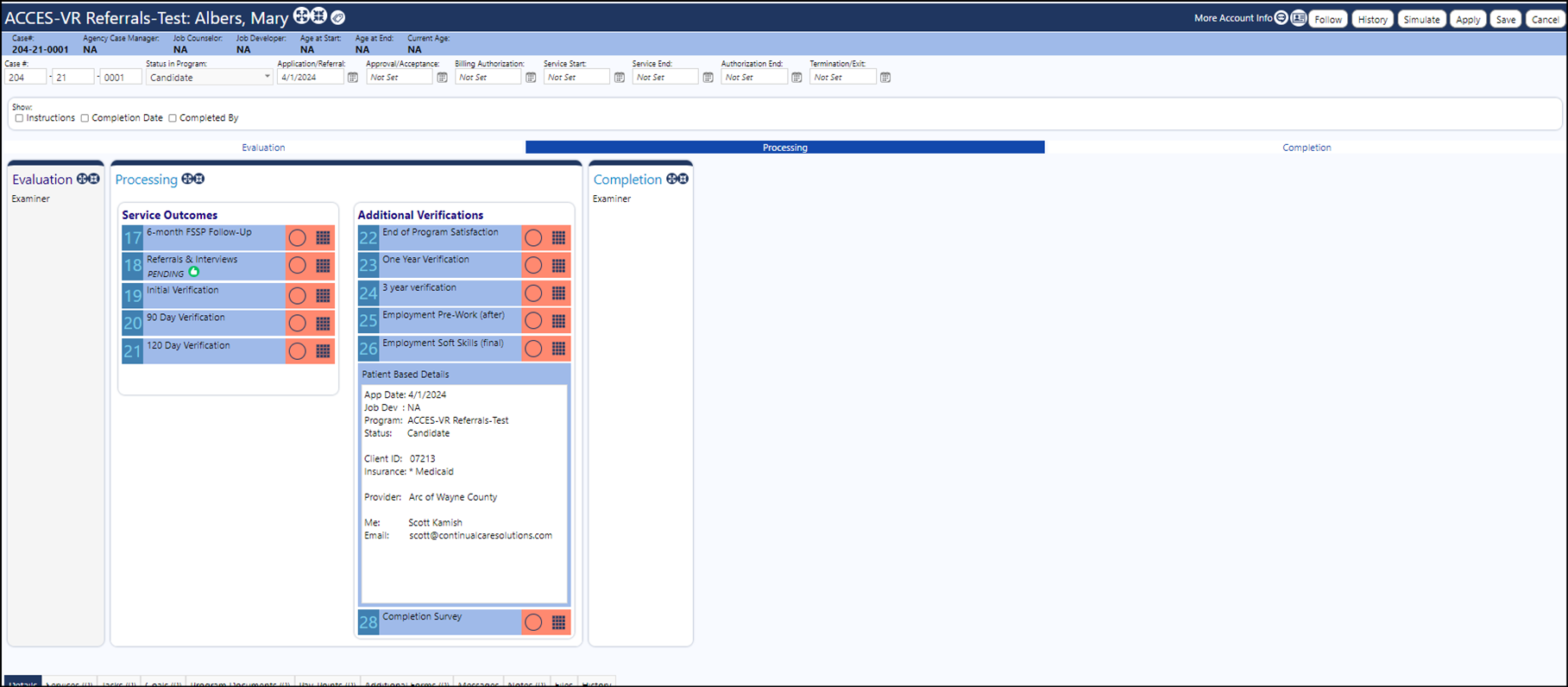
Task: Open calendar picker for Termination/Exit date
Action: coord(885,78)
